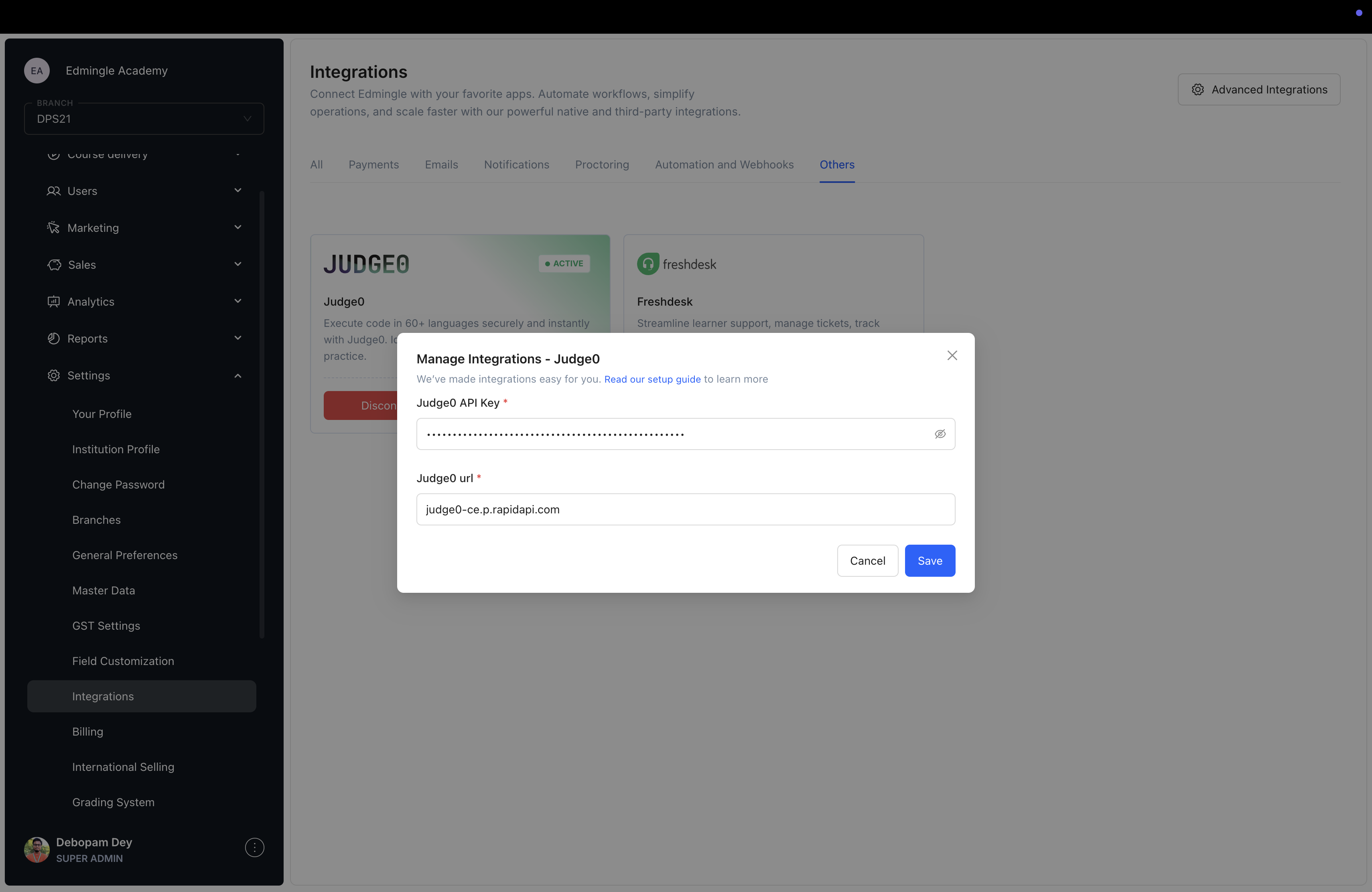Click the ACTIVE status badge
1372x892 pixels.
point(564,264)
